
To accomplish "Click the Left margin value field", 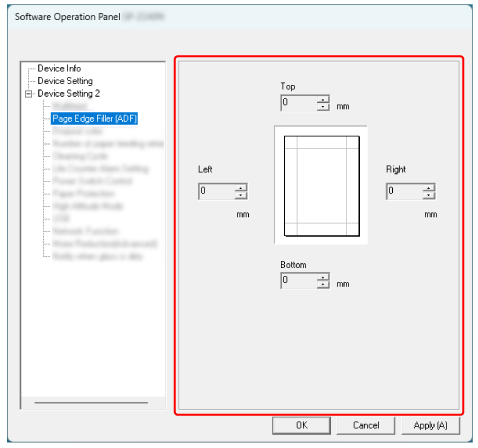I will [217, 191].
